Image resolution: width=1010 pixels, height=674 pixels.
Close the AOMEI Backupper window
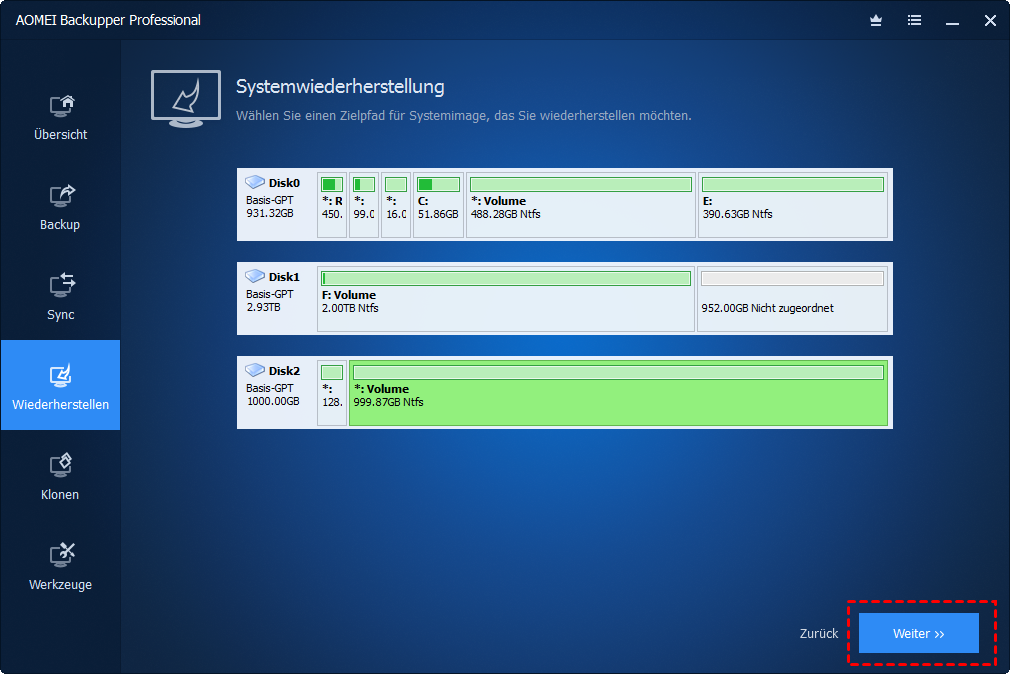[x=991, y=21]
